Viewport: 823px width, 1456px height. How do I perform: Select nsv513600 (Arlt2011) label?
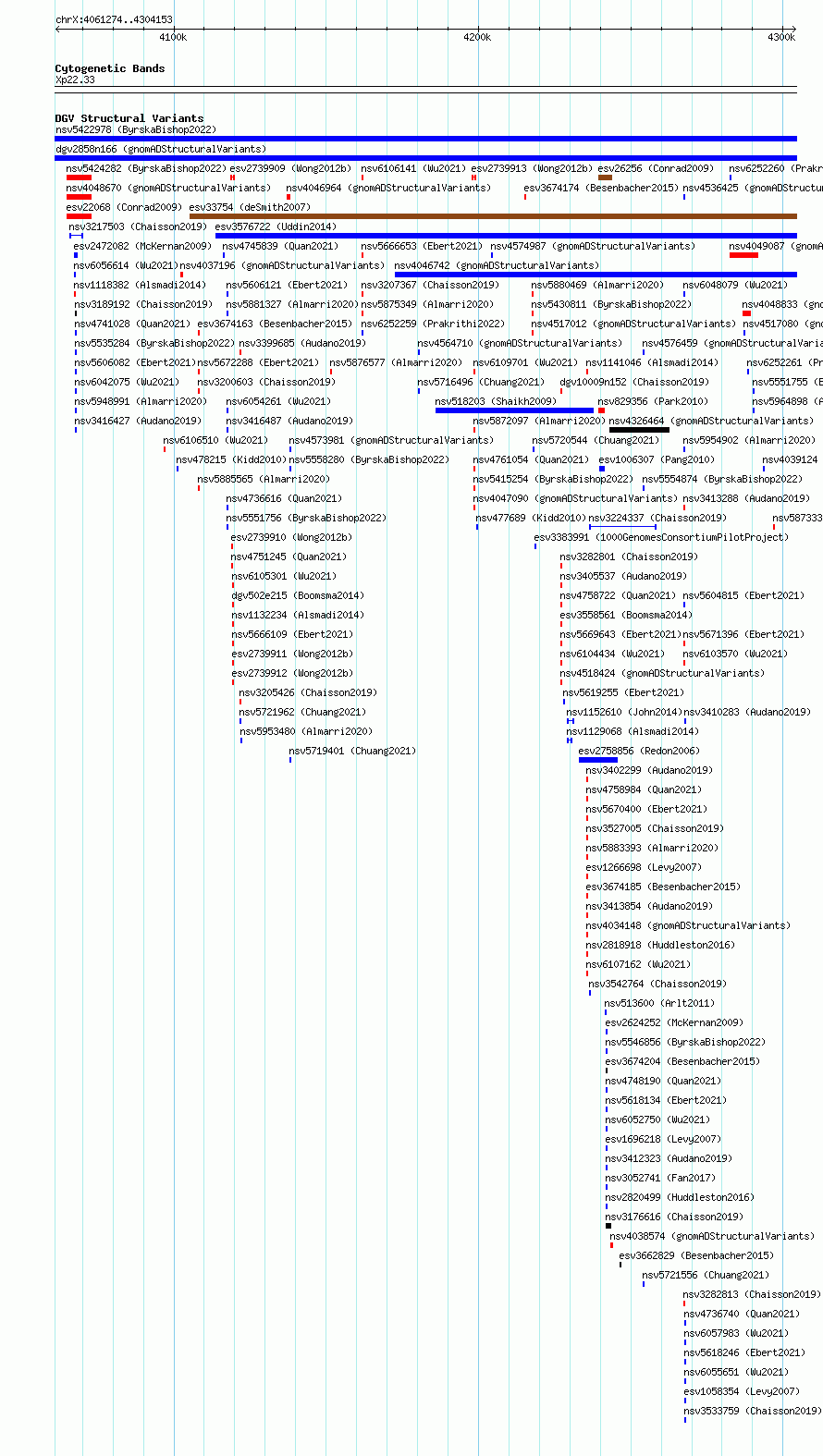660,1004
